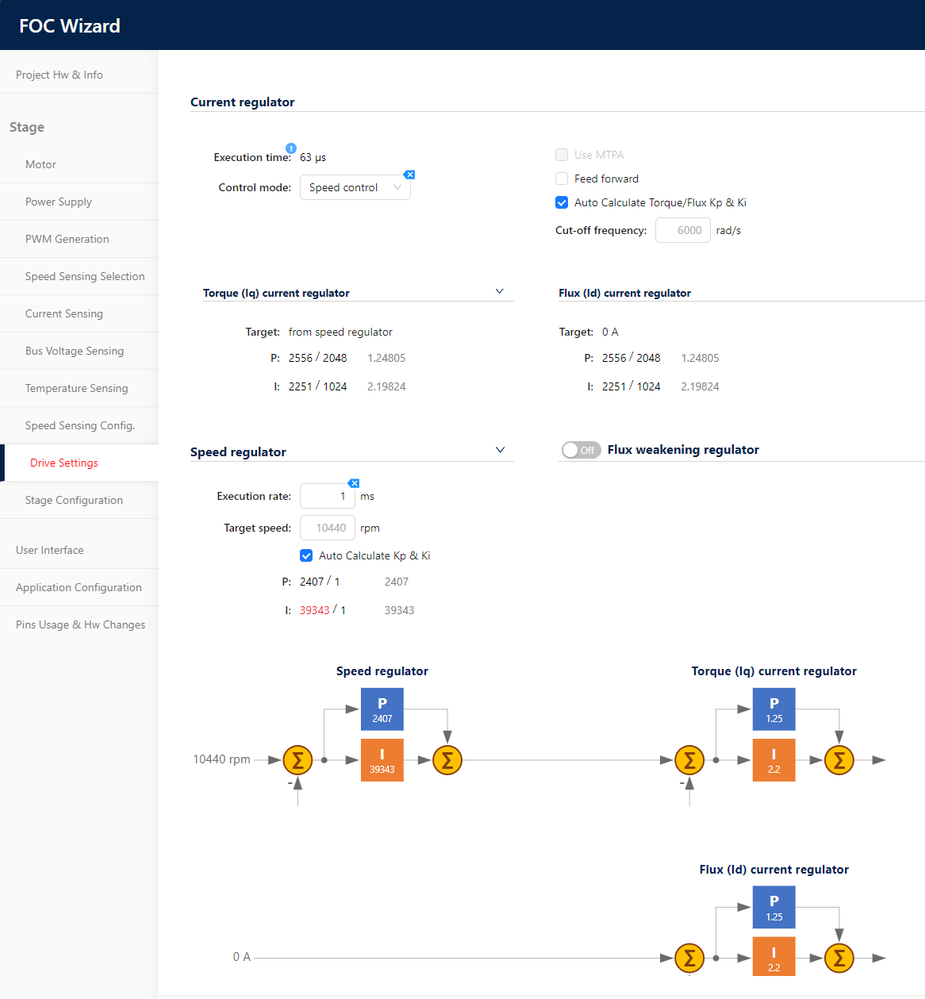925x999 pixels.
Task: Click Flux P value 2556 / 2048
Action: (x=631, y=358)
